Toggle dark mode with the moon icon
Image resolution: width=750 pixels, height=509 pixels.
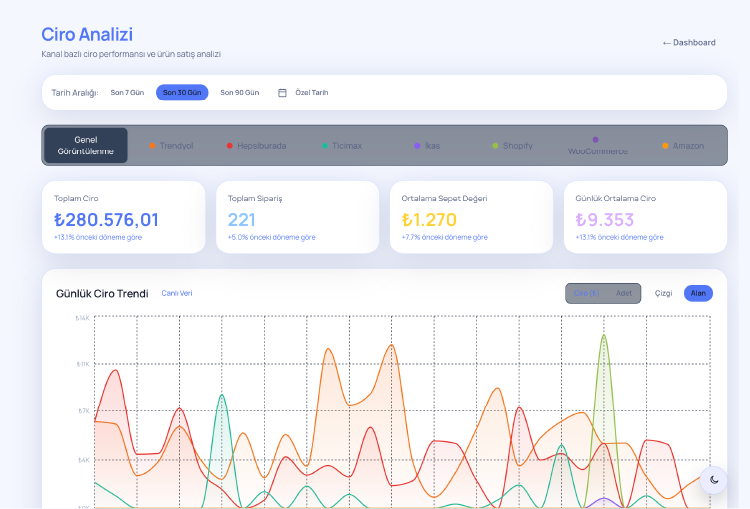(x=713, y=480)
